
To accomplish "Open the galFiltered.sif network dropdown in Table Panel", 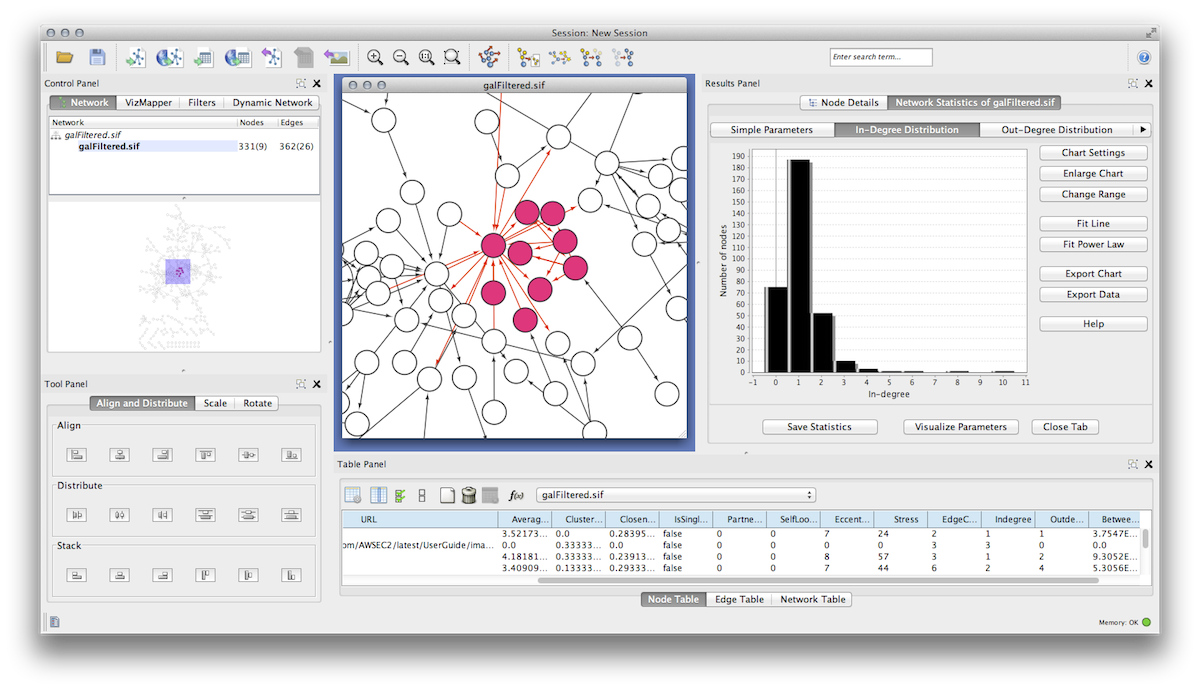I will [x=676, y=495].
